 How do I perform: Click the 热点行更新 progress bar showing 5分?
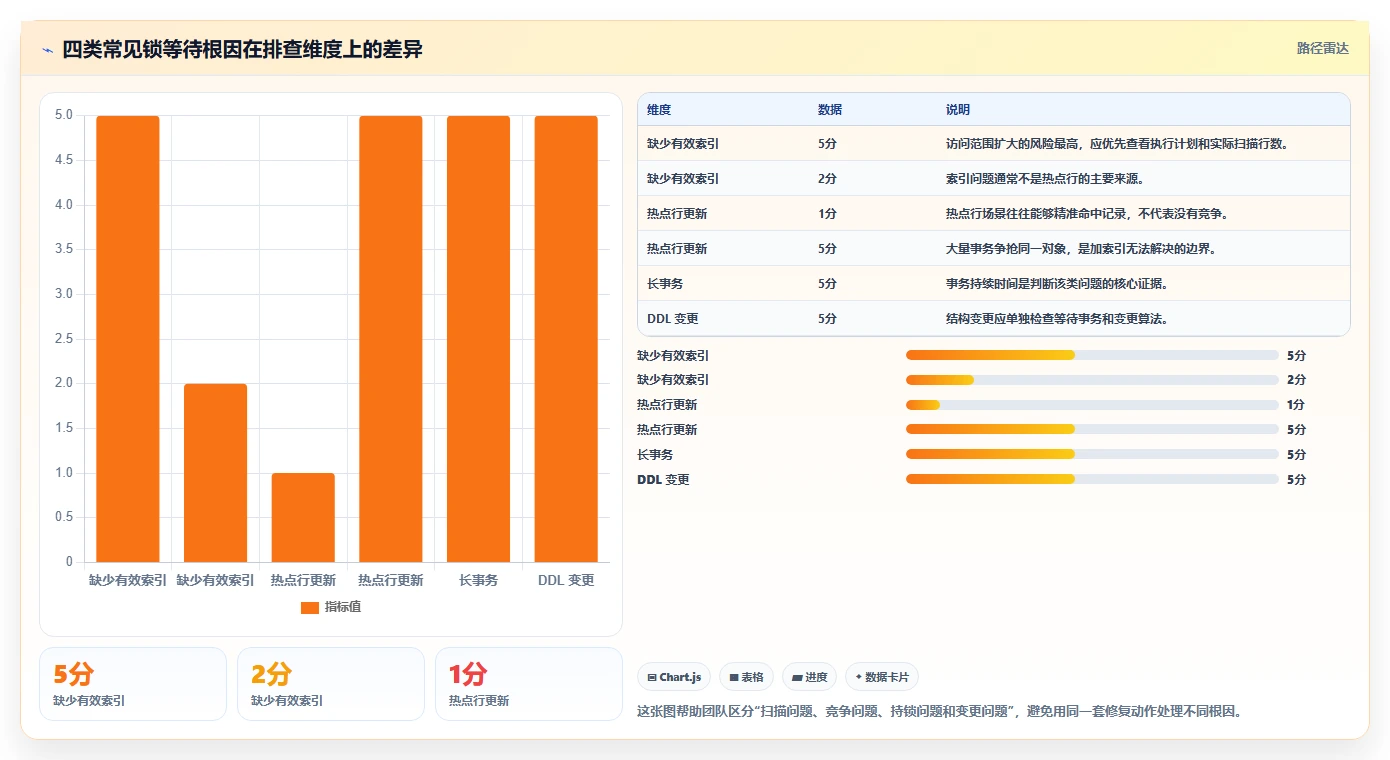pyautogui.click(x=1092, y=429)
